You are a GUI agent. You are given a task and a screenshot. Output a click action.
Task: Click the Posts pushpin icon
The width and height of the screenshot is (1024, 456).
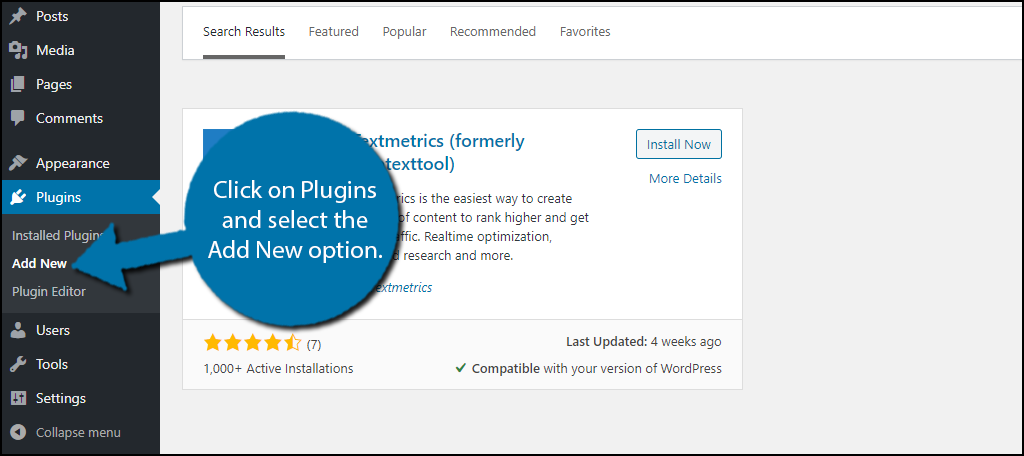pyautogui.click(x=18, y=16)
